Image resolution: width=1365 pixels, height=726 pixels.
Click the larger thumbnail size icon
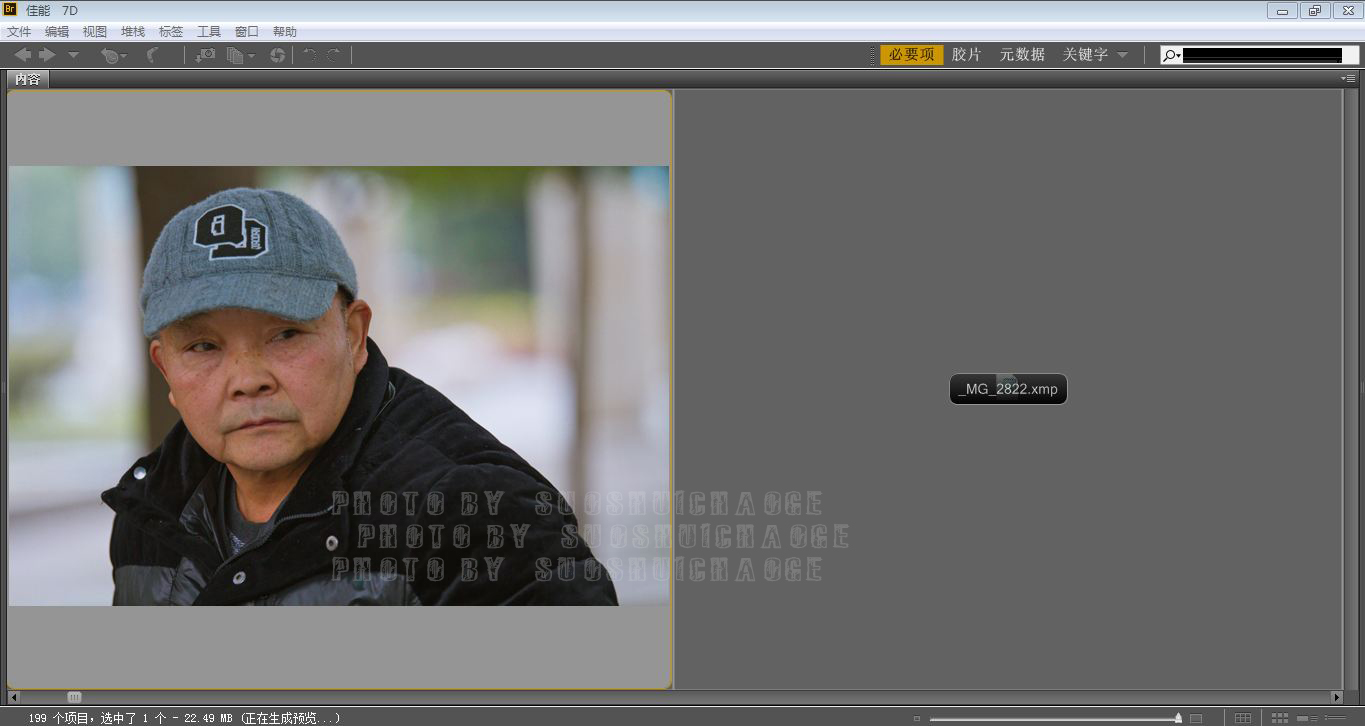1195,718
